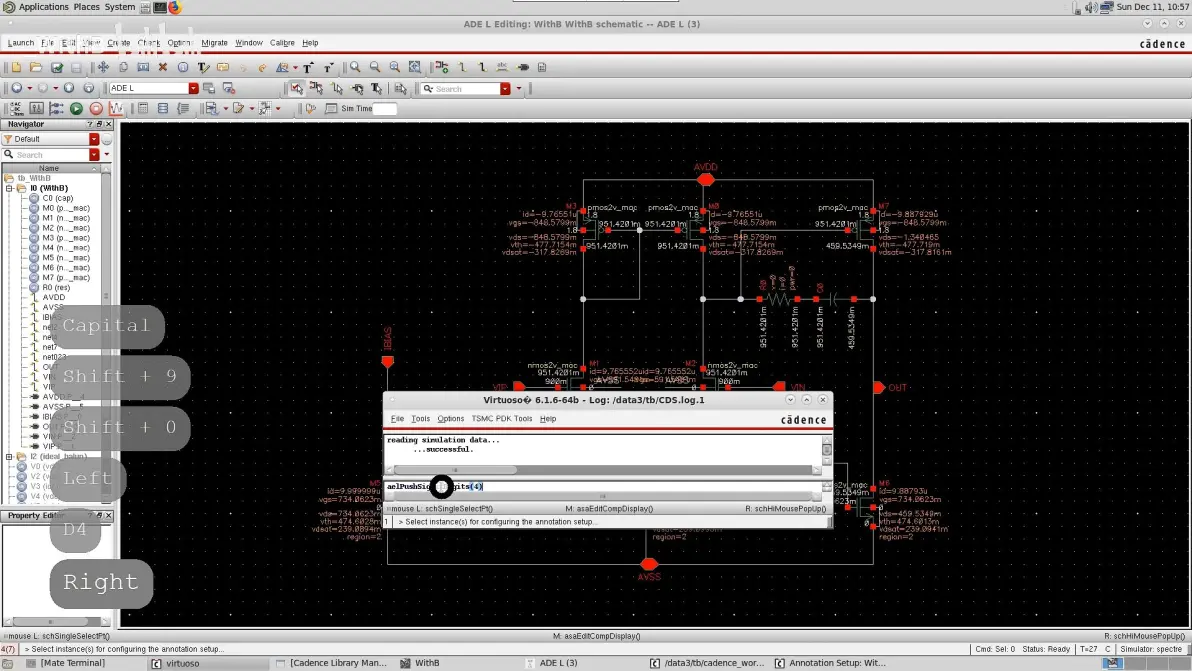Open the Navigator Default filter dropdown
1192x671 pixels.
click(94, 139)
